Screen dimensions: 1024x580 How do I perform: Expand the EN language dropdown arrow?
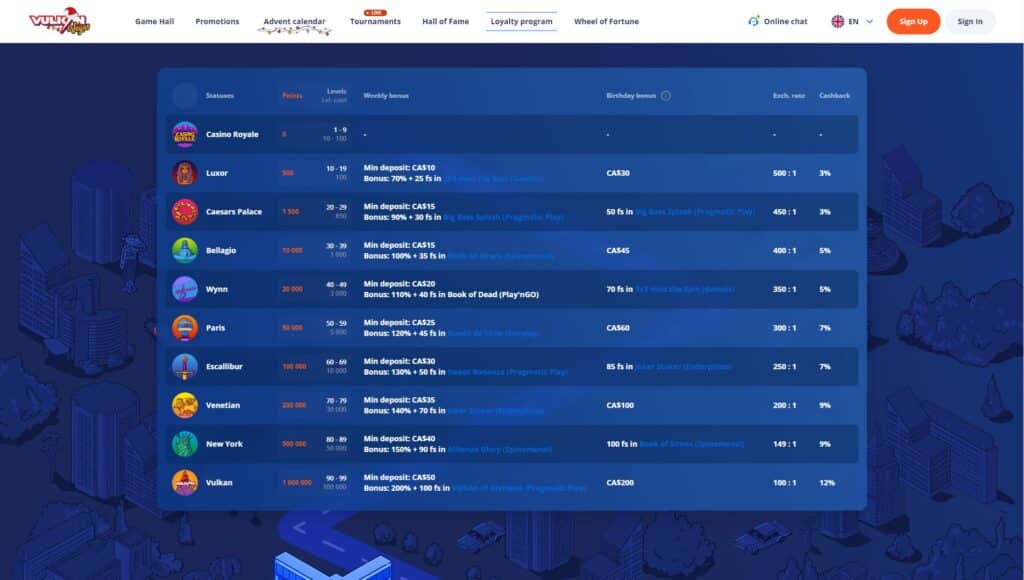tap(869, 22)
